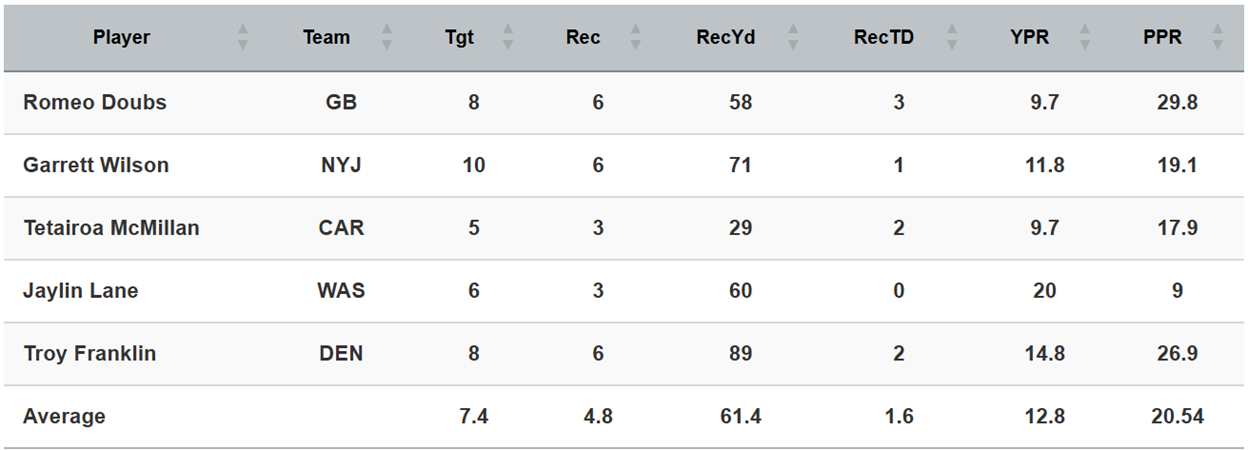Click the sort arrows beside YPR header
1248x450 pixels.
tap(1086, 38)
